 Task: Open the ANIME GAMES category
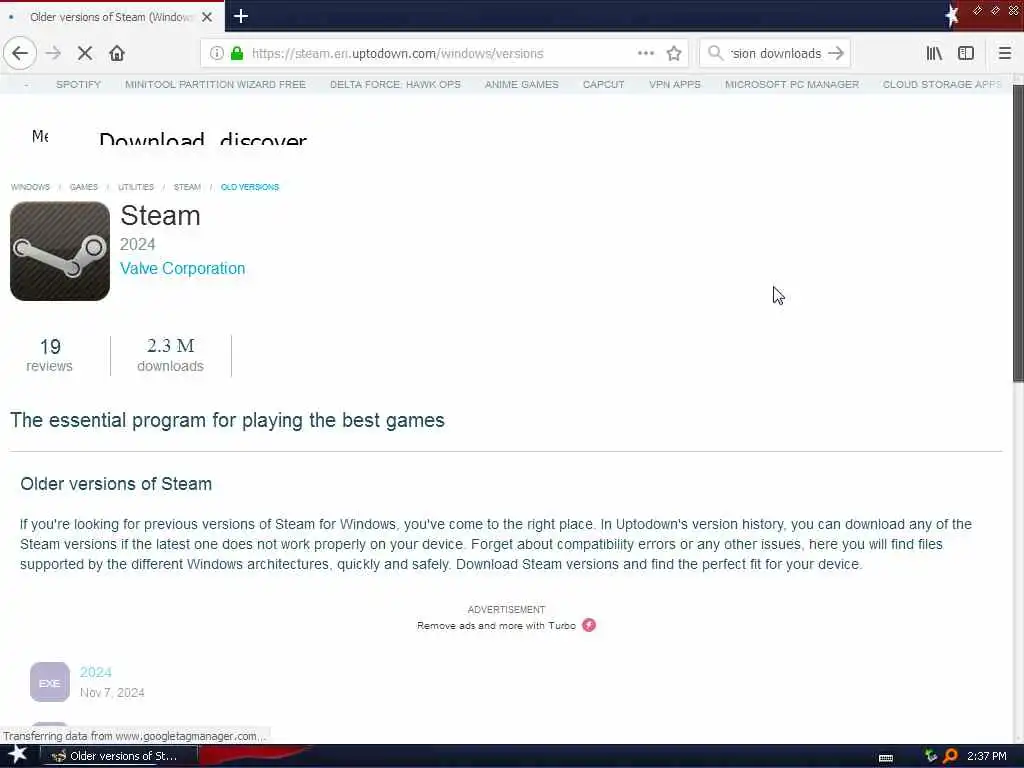522,84
